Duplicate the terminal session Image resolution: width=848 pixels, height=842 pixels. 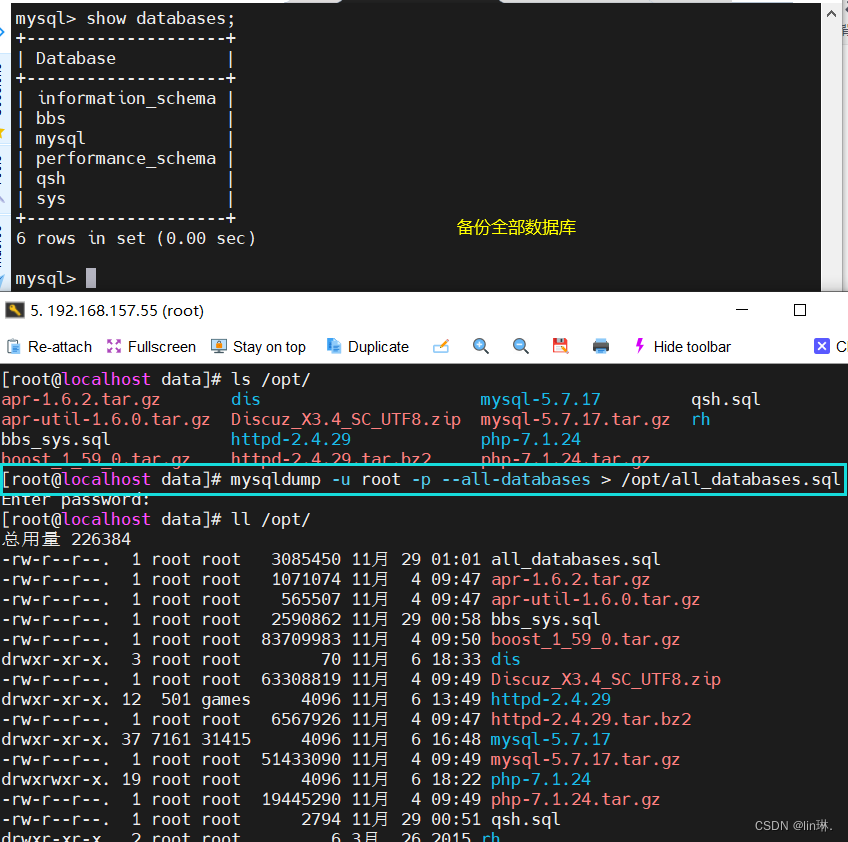[368, 347]
